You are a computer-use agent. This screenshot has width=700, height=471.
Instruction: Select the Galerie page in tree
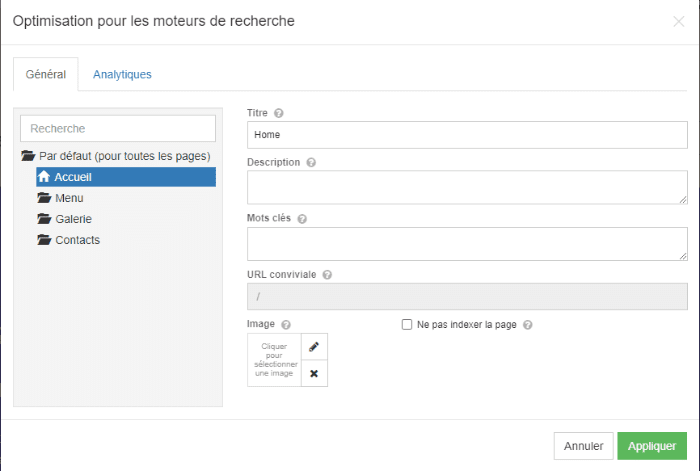[x=73, y=219]
